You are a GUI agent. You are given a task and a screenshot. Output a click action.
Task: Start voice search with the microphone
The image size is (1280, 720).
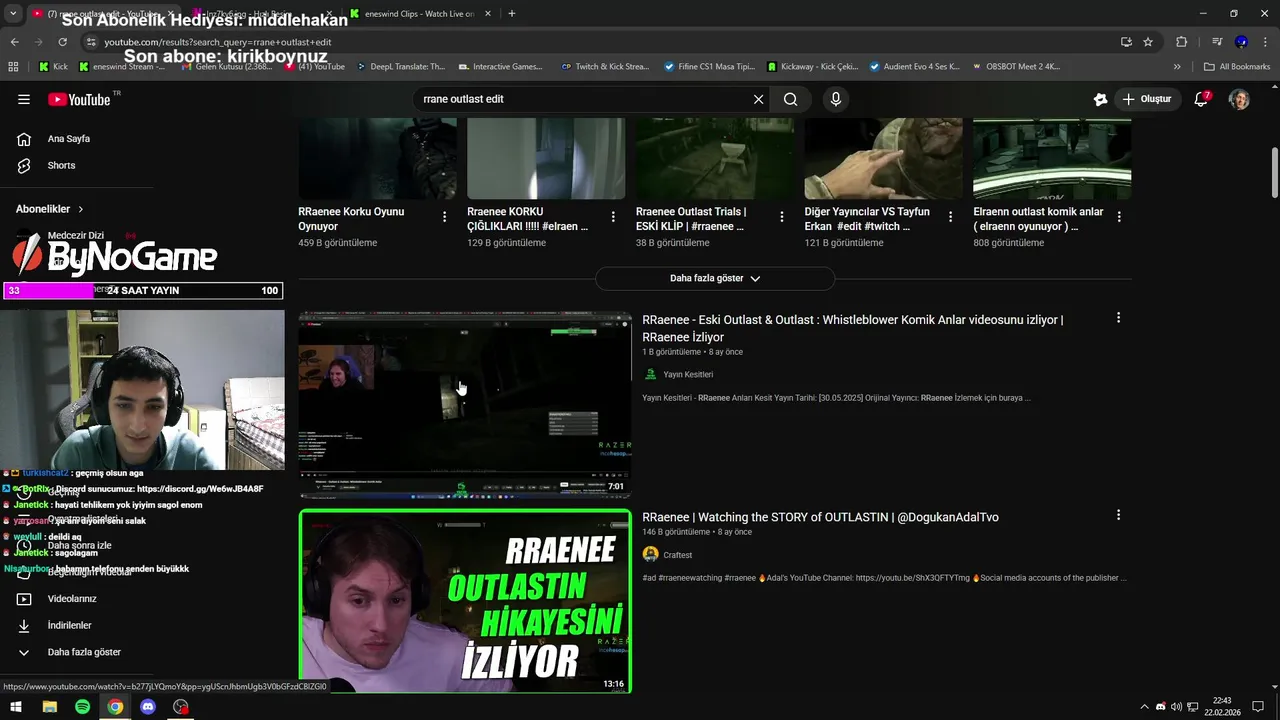click(836, 99)
